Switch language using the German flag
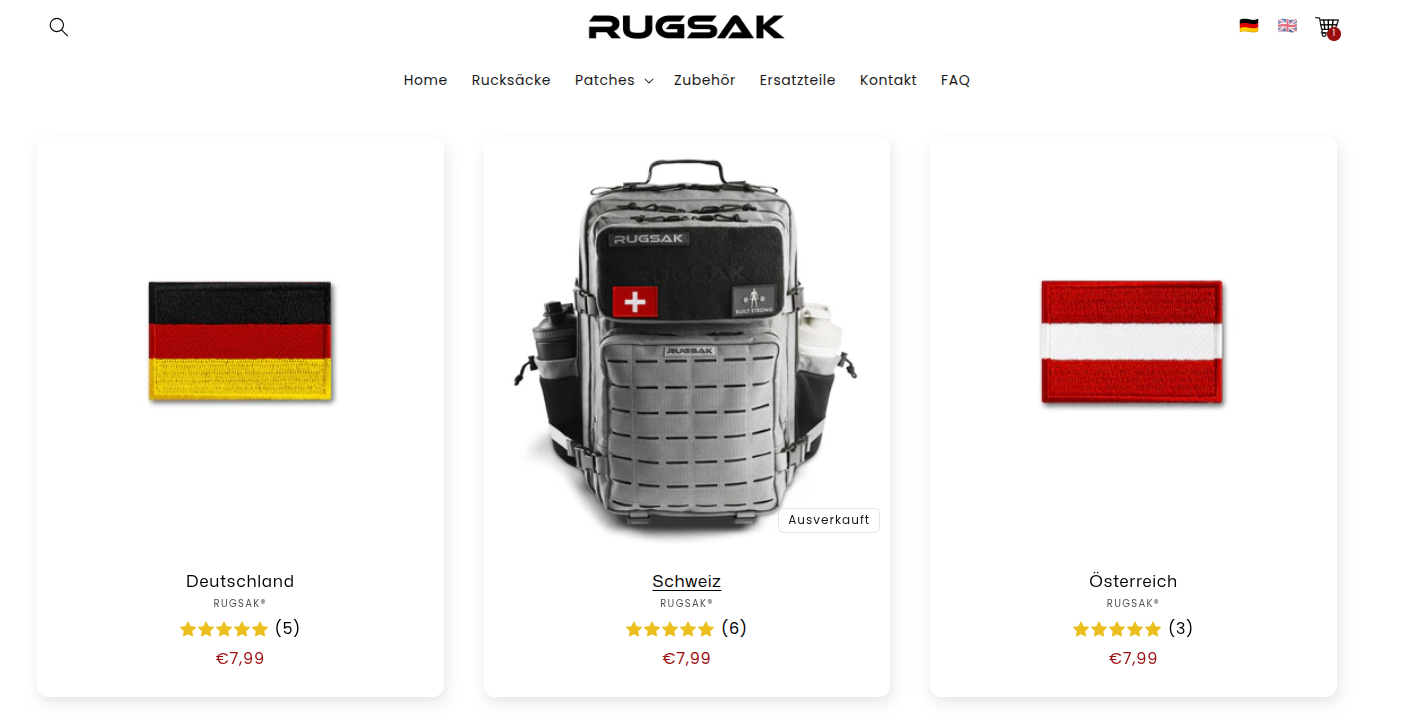Image resolution: width=1414 pixels, height=714 pixels. pyautogui.click(x=1249, y=26)
